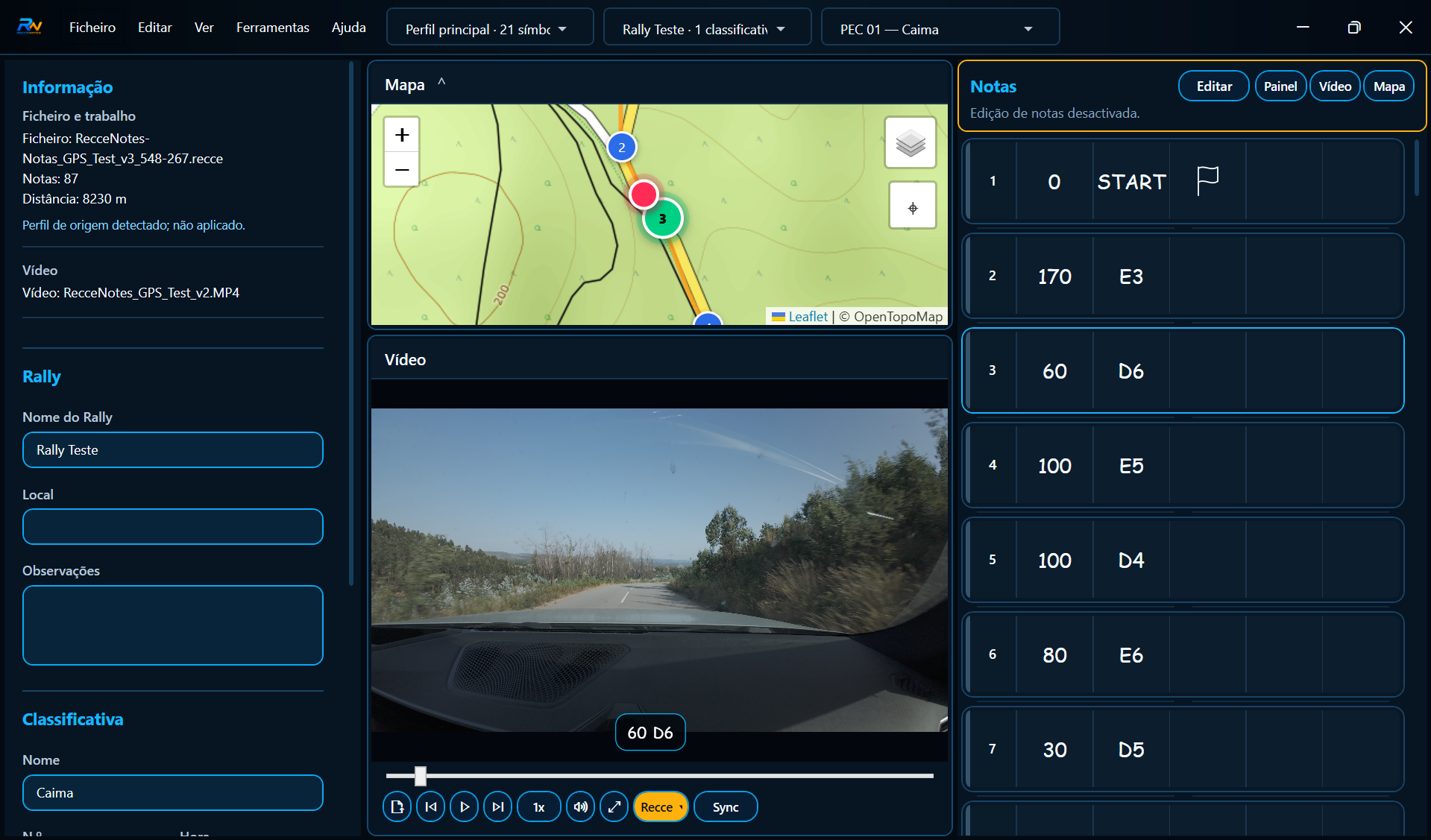Click the notes list scrollbar
Screen dimensions: 1431x840
coord(1418,168)
